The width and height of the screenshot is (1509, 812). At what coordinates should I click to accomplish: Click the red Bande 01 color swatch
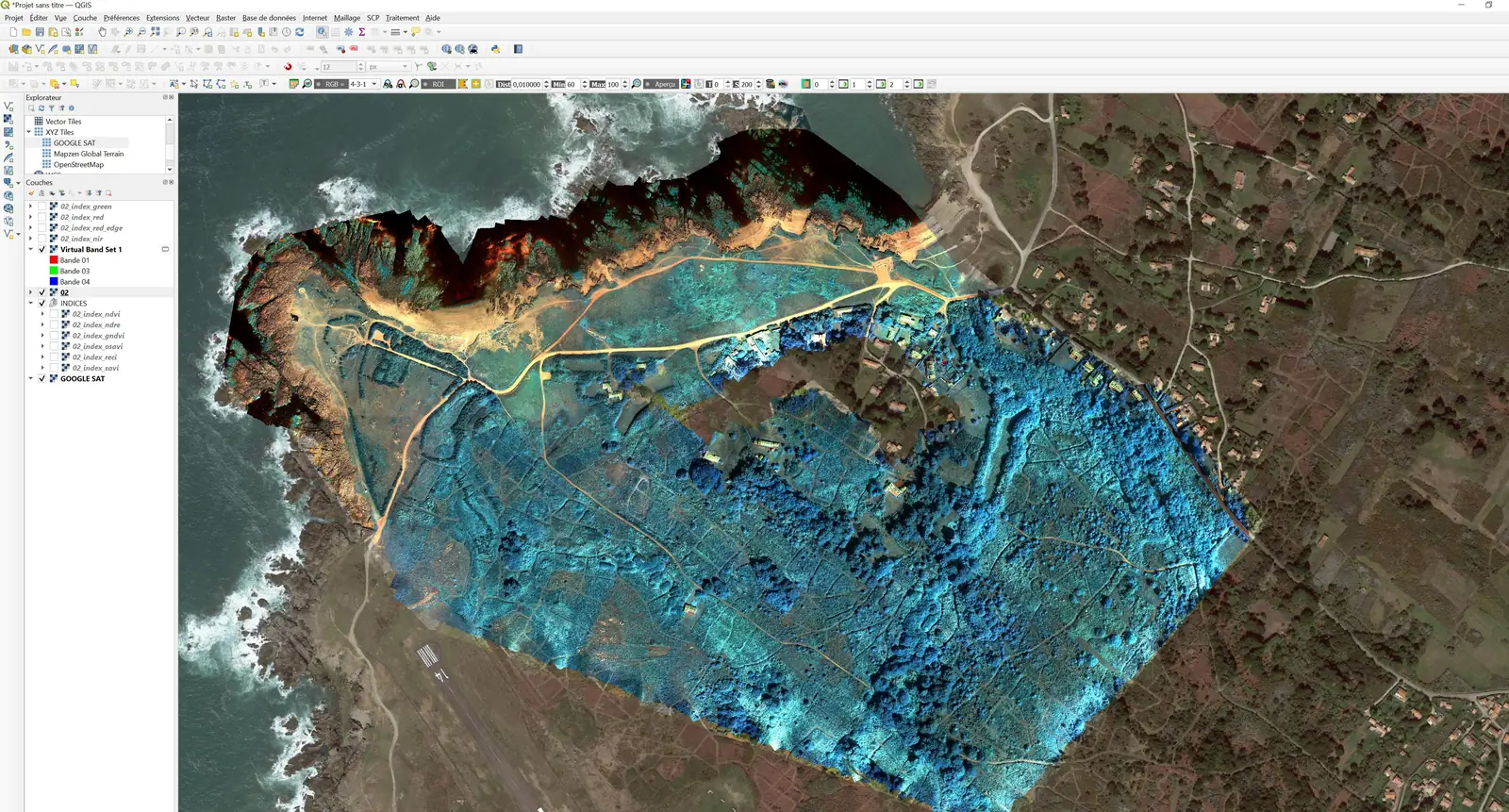coord(54,260)
